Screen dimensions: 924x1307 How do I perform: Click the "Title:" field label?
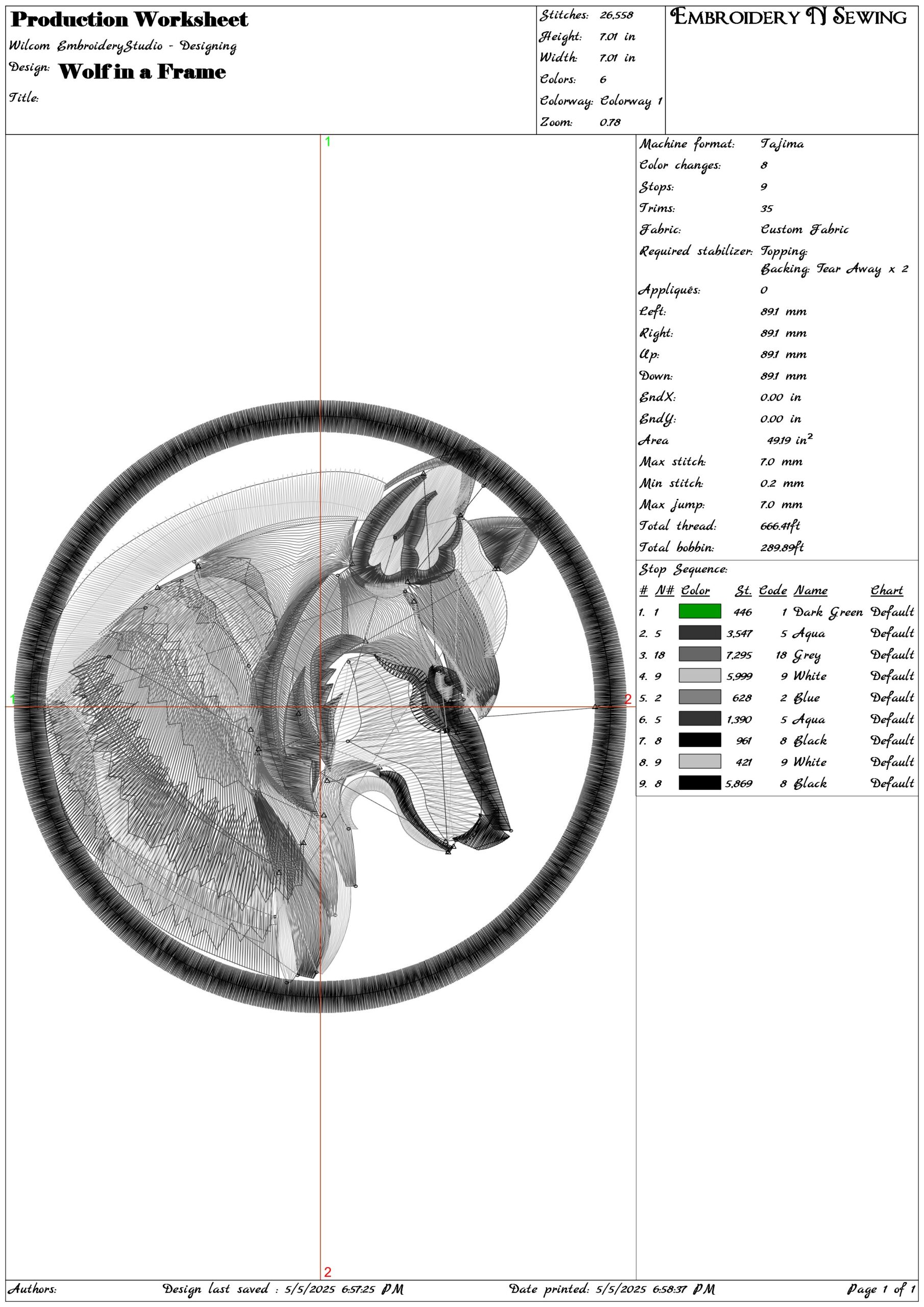(24, 98)
